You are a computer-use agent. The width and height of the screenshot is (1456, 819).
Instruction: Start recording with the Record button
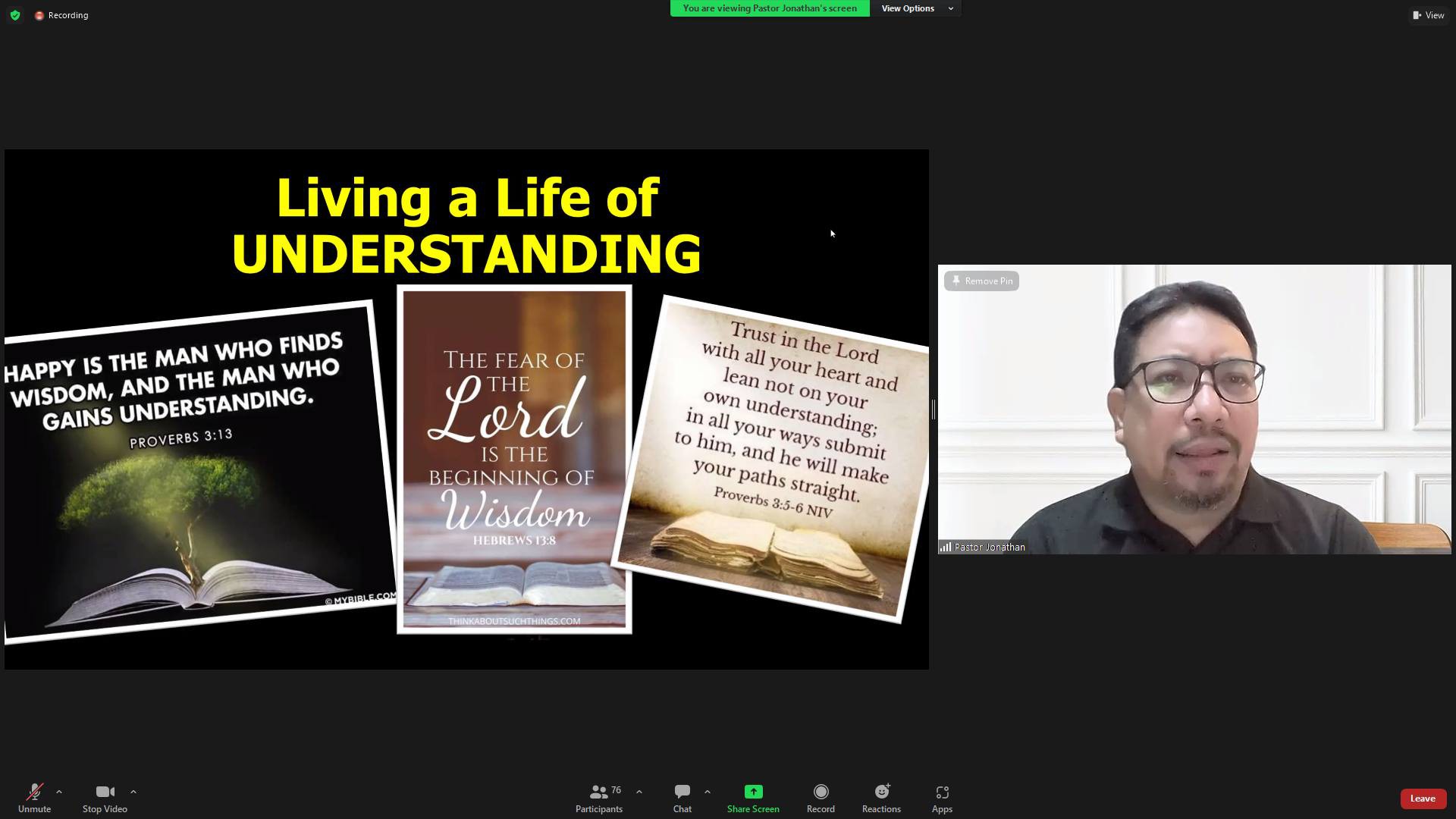coord(821,799)
